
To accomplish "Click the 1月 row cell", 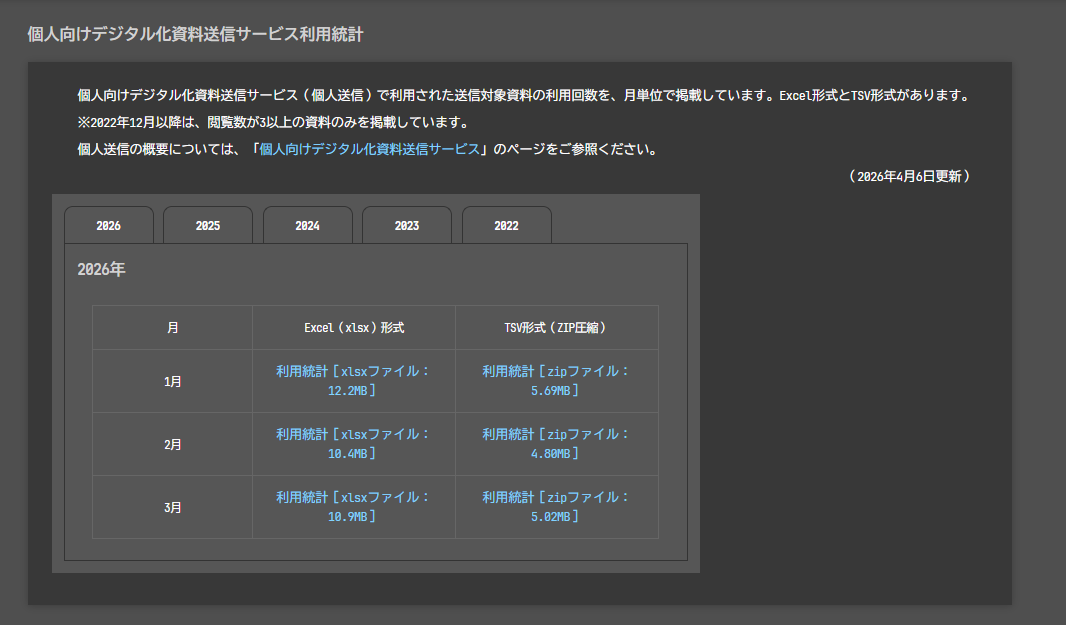I will point(173,382).
